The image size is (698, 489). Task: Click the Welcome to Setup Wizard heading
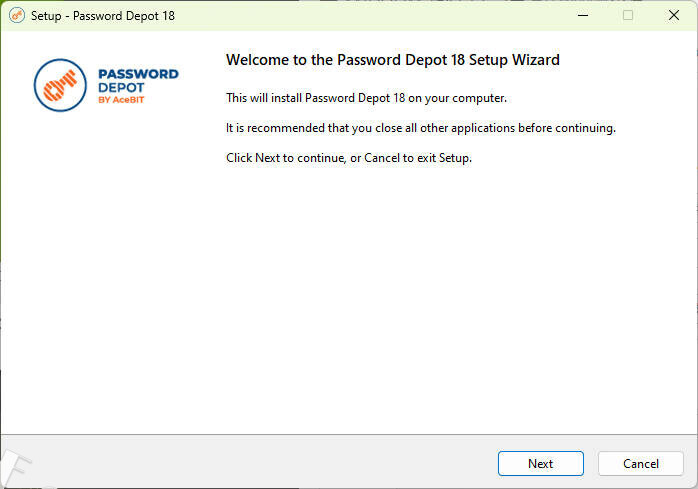coord(392,60)
